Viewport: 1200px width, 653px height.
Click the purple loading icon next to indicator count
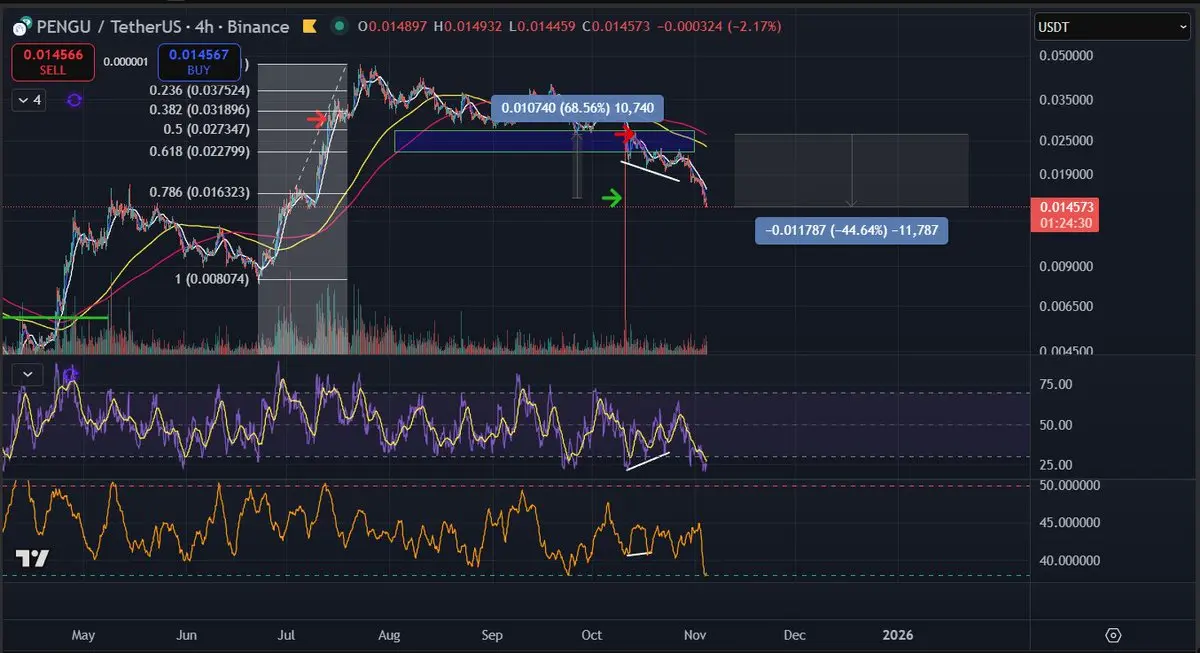[73, 100]
